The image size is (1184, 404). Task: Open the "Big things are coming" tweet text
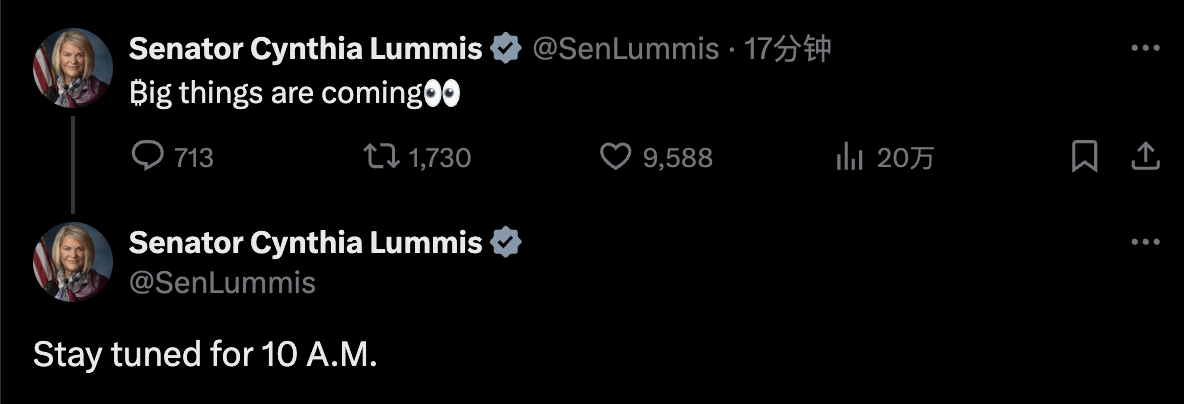[x=275, y=94]
